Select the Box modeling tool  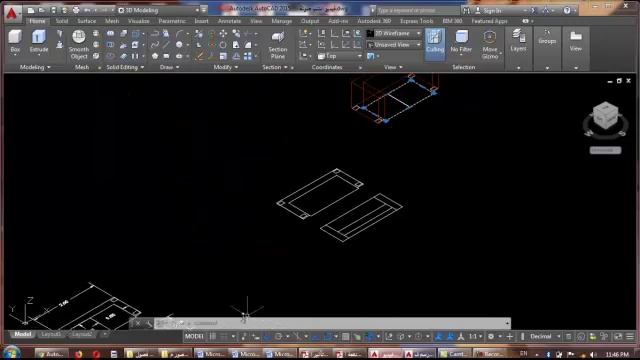[15, 41]
